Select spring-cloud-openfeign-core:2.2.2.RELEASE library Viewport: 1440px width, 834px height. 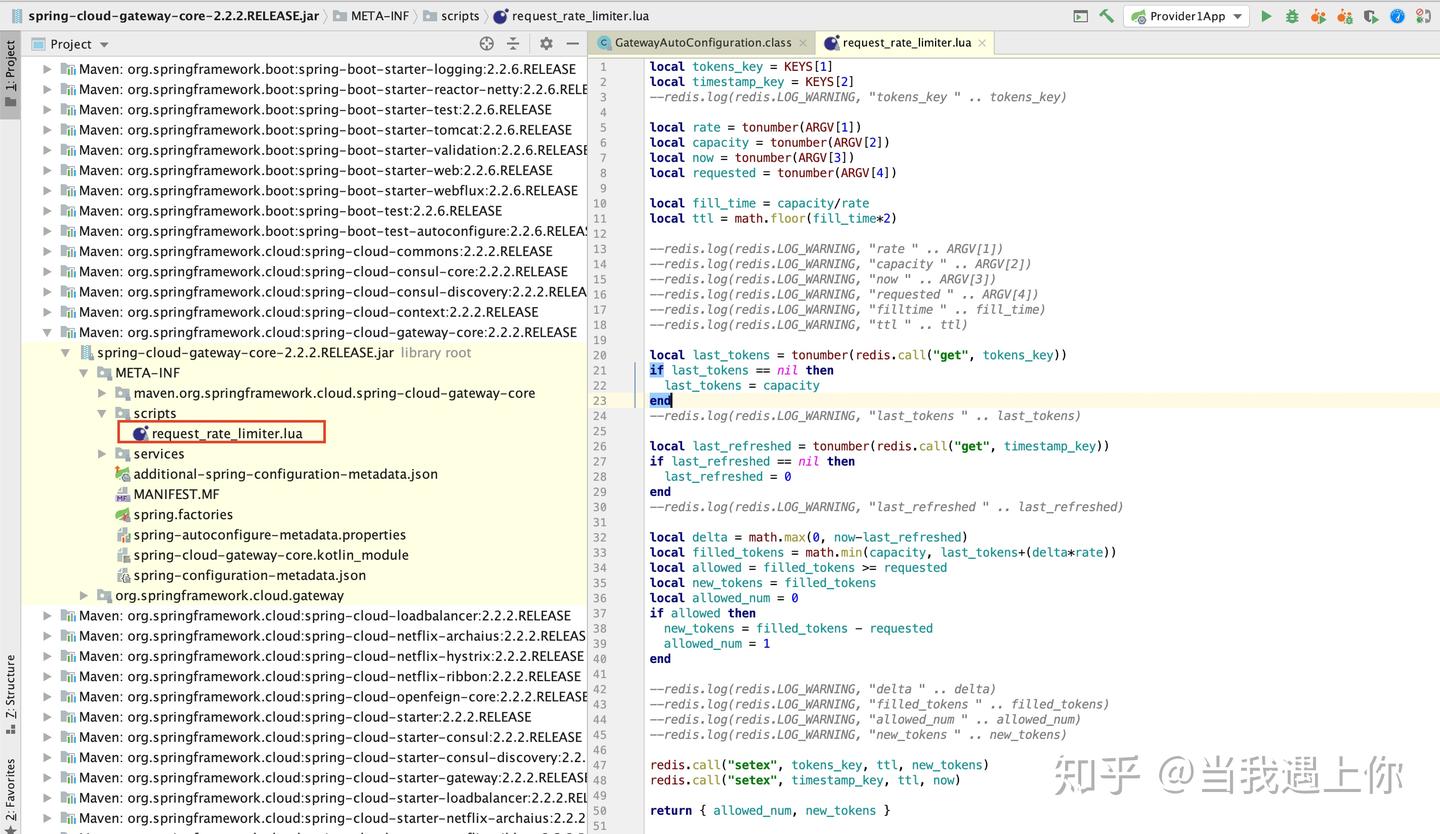click(x=333, y=697)
